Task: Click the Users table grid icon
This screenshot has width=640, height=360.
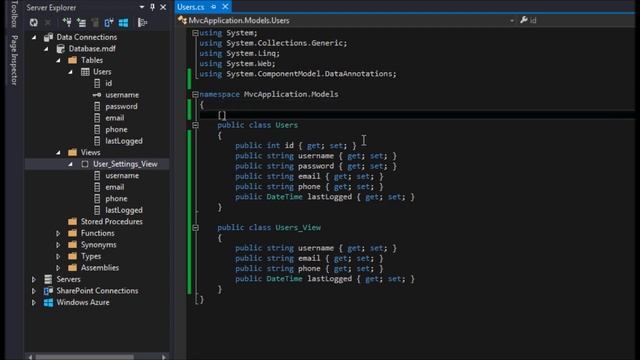Action: coord(85,72)
